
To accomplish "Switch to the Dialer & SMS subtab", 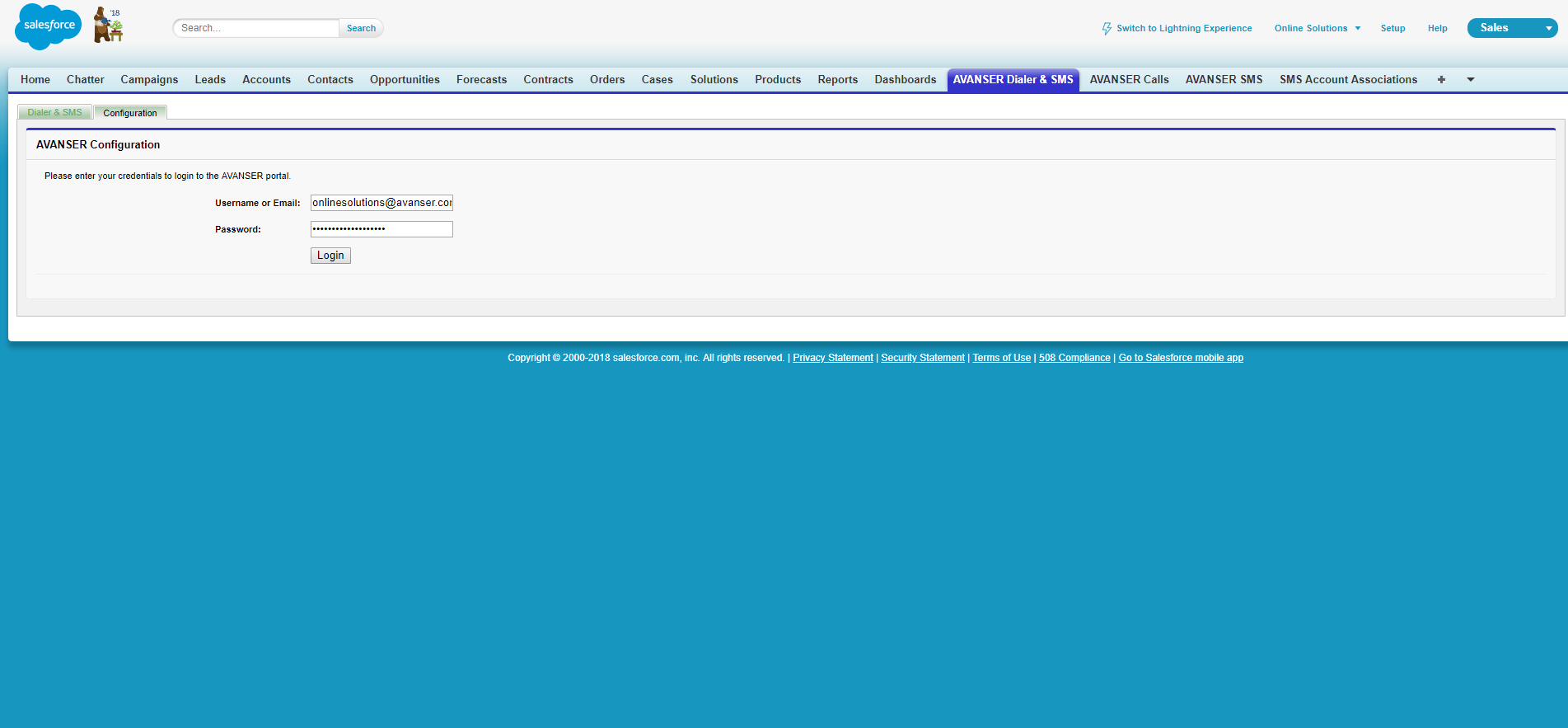I will click(55, 113).
